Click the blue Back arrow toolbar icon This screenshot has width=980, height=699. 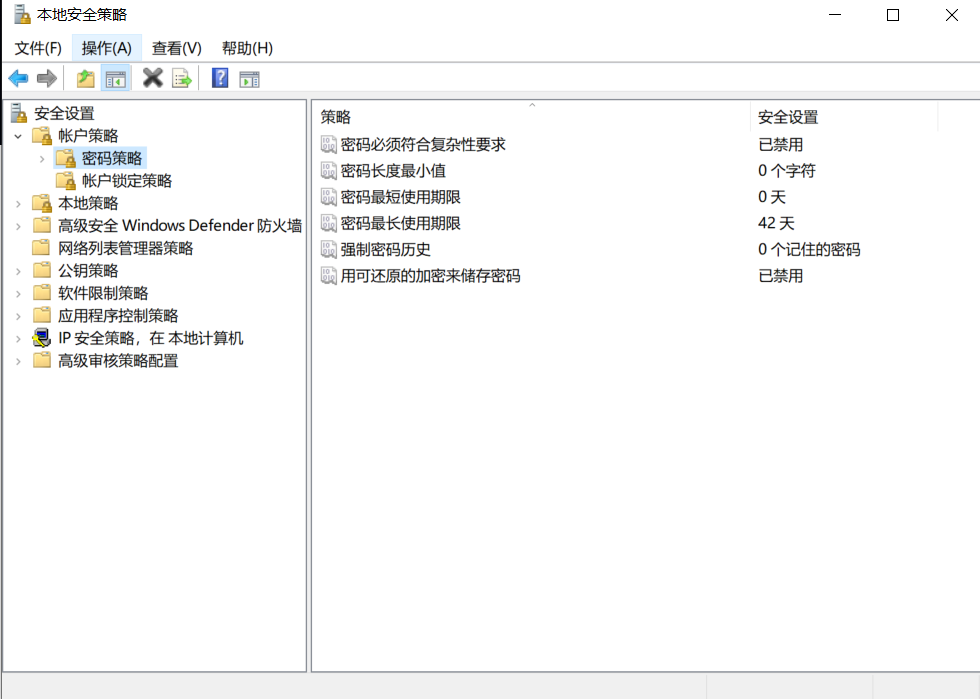(19, 79)
